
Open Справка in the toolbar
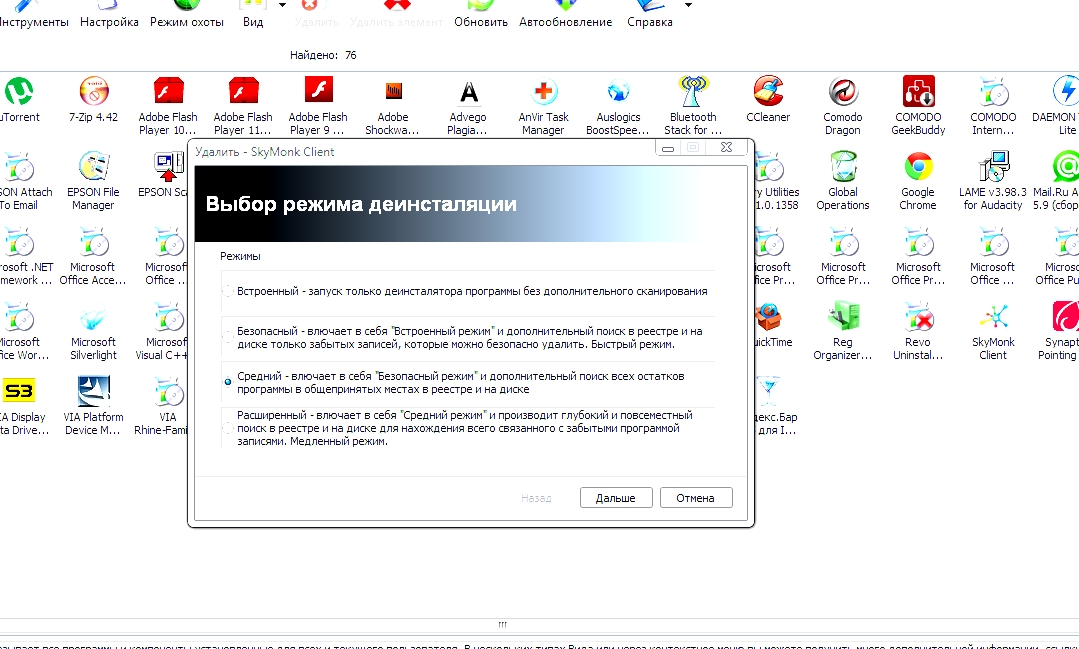click(650, 15)
